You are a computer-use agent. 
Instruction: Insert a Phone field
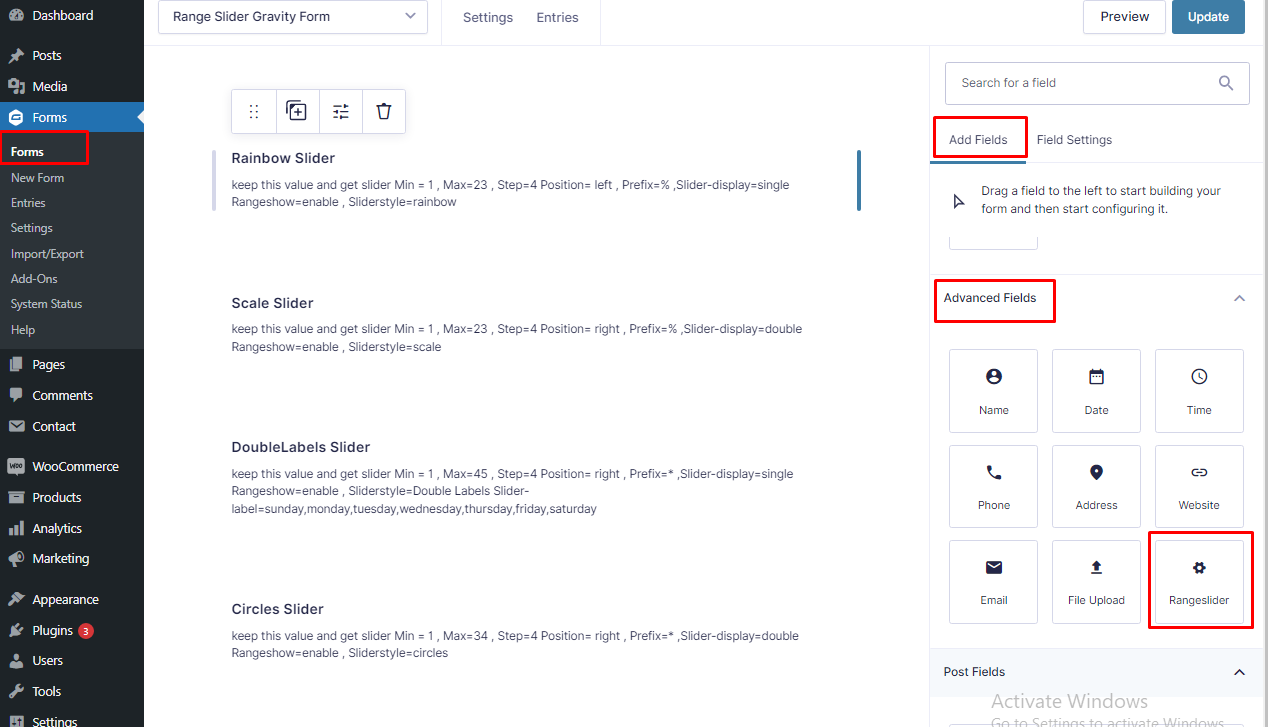click(x=993, y=486)
